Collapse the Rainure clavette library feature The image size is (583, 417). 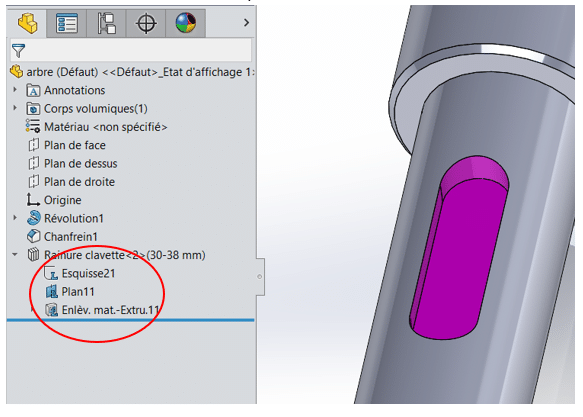pyautogui.click(x=15, y=255)
